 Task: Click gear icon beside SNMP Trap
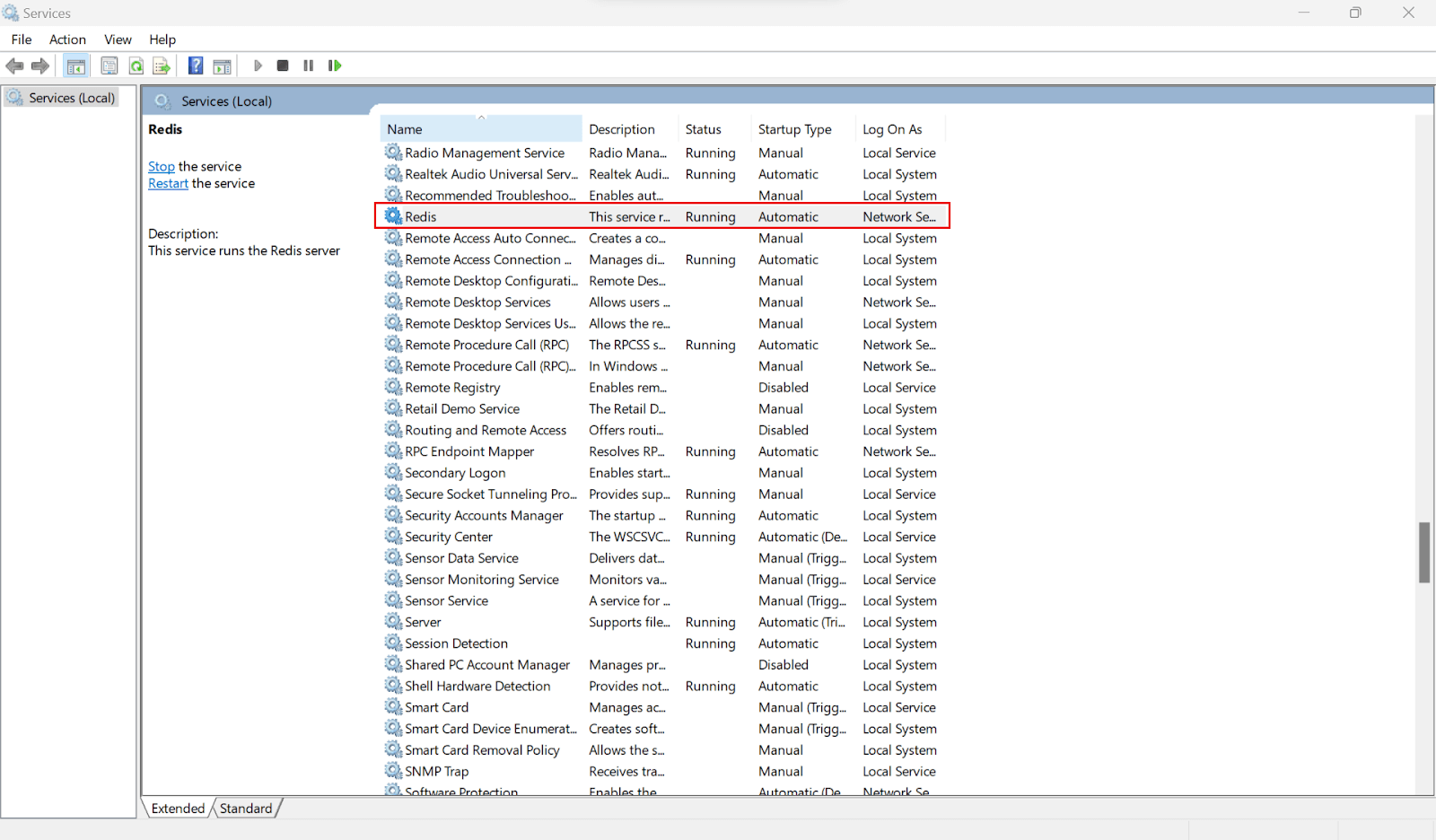[393, 771]
